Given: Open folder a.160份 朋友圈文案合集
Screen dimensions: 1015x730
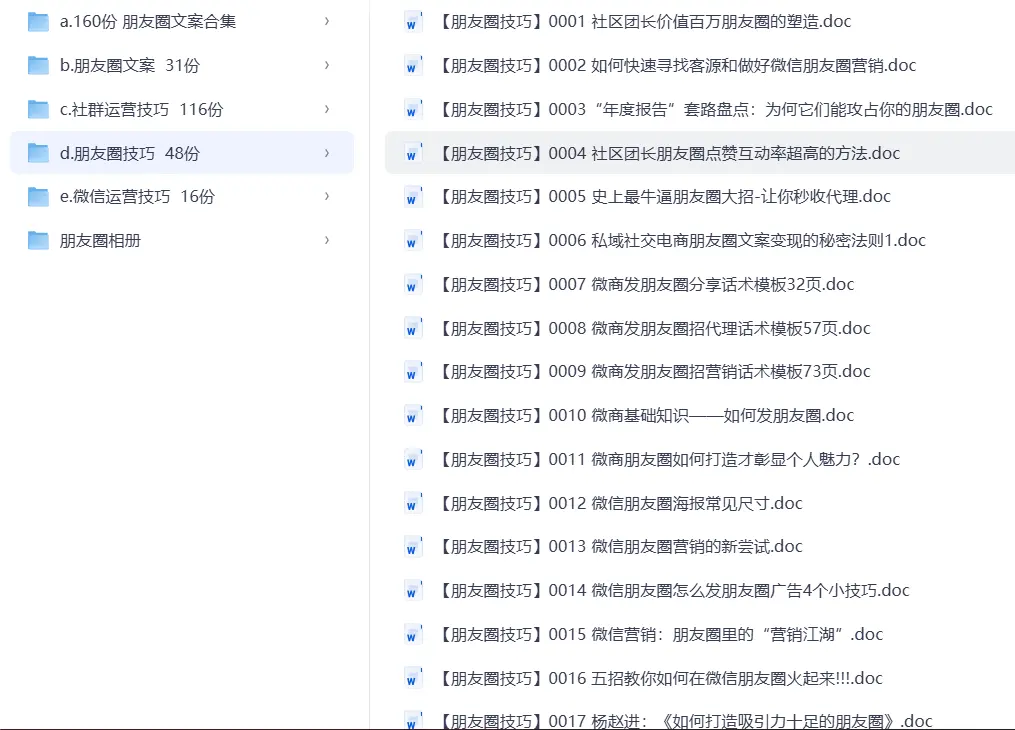Looking at the screenshot, I should coord(182,21).
